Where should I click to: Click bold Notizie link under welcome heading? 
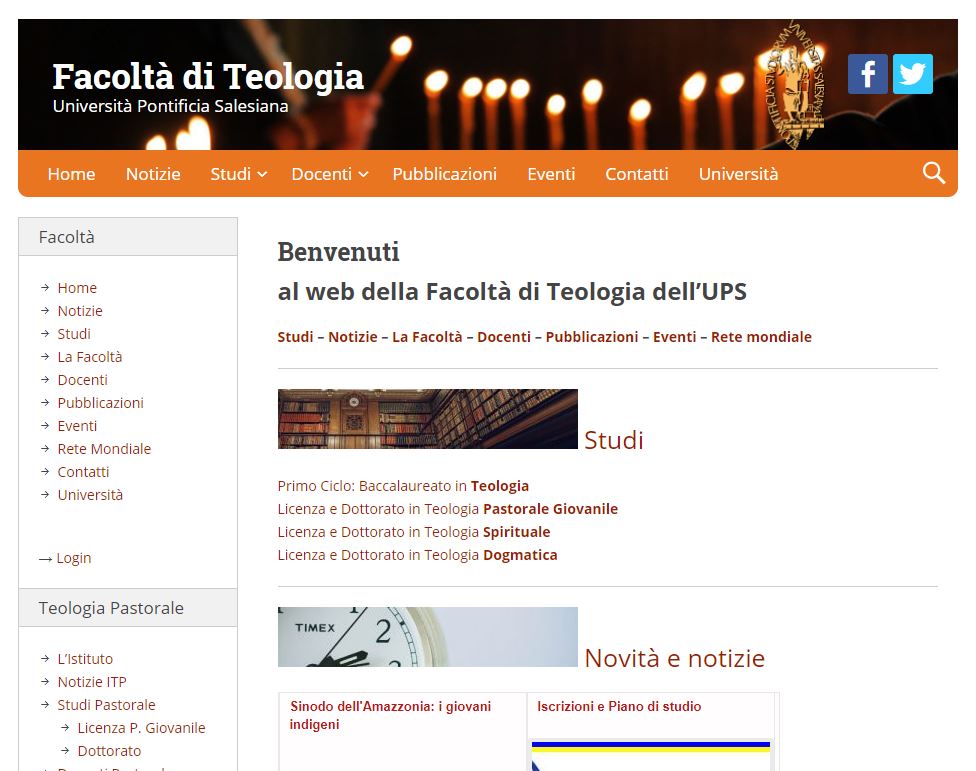click(x=353, y=337)
